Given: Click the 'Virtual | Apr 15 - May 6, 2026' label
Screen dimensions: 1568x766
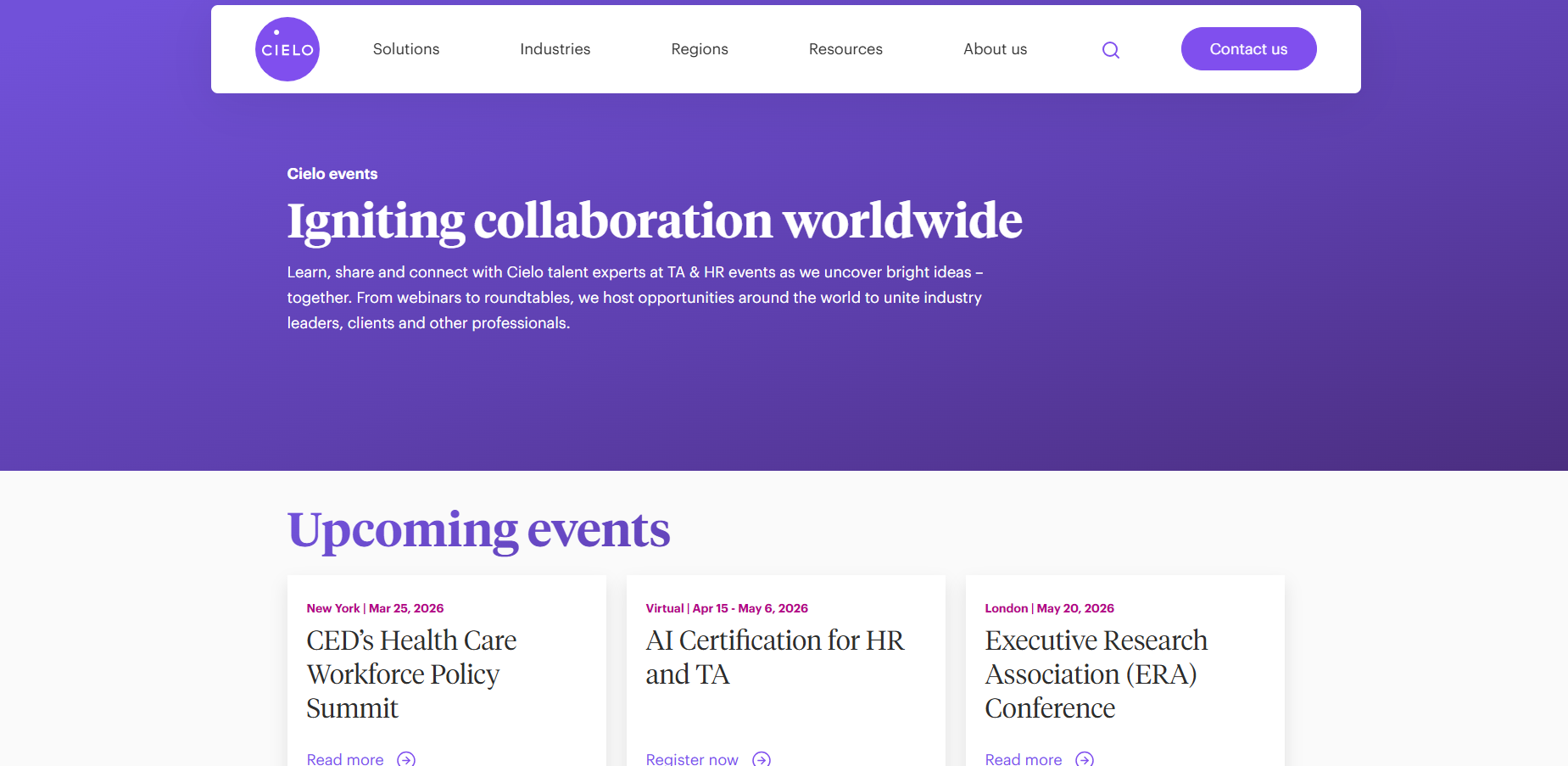Looking at the screenshot, I should 727,608.
